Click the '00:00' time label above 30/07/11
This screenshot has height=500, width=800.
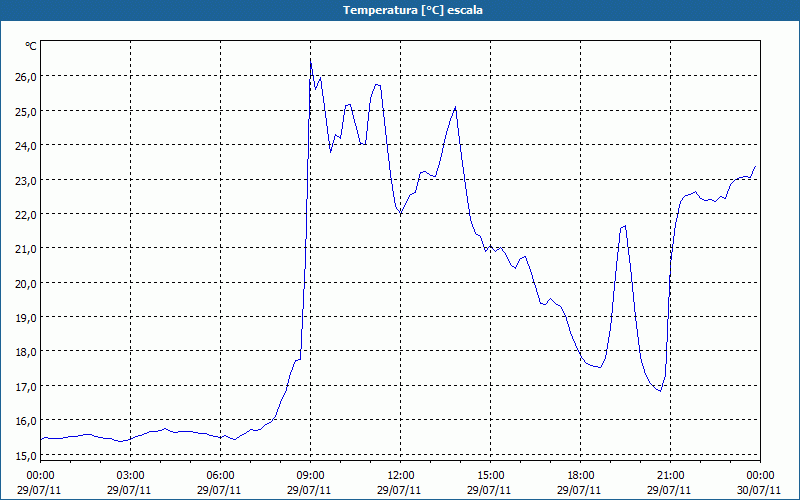click(760, 476)
